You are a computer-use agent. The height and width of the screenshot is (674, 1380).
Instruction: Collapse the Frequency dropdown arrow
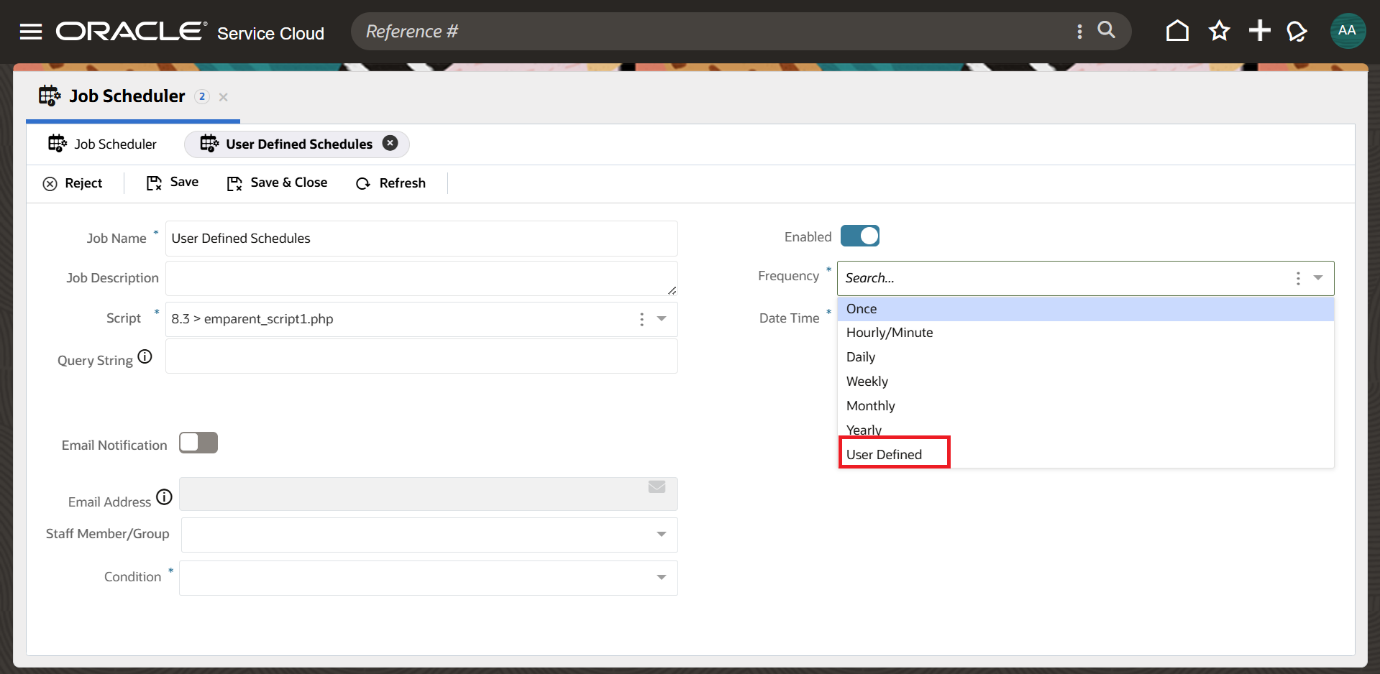tap(1318, 278)
